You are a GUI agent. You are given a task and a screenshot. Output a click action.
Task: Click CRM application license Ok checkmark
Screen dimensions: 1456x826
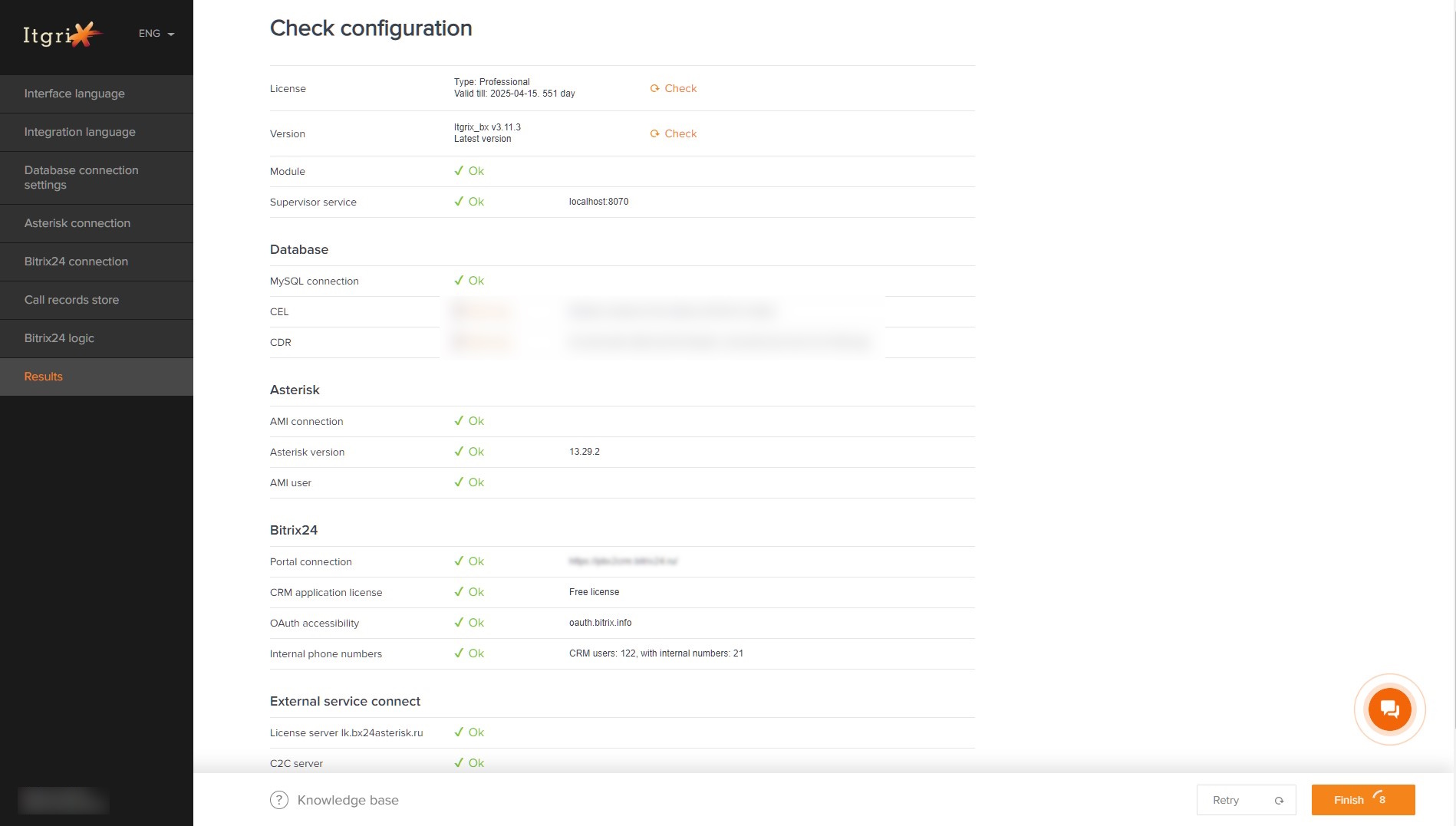pos(459,592)
